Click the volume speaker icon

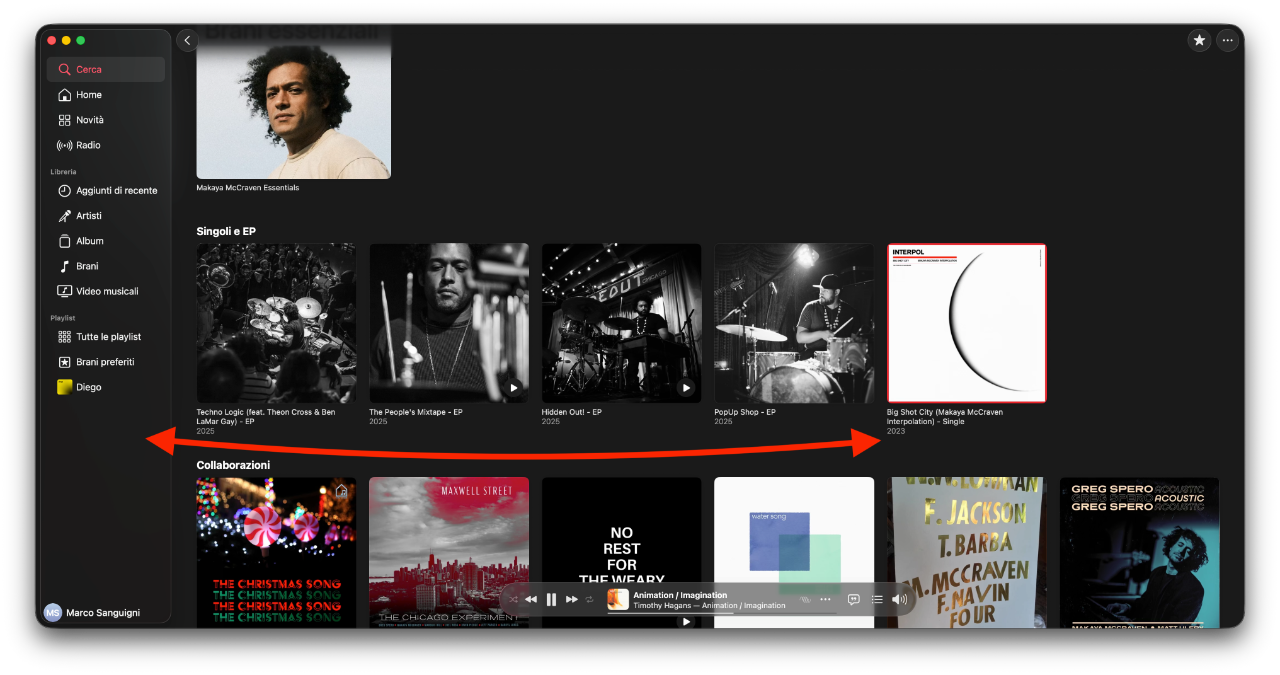tap(899, 599)
